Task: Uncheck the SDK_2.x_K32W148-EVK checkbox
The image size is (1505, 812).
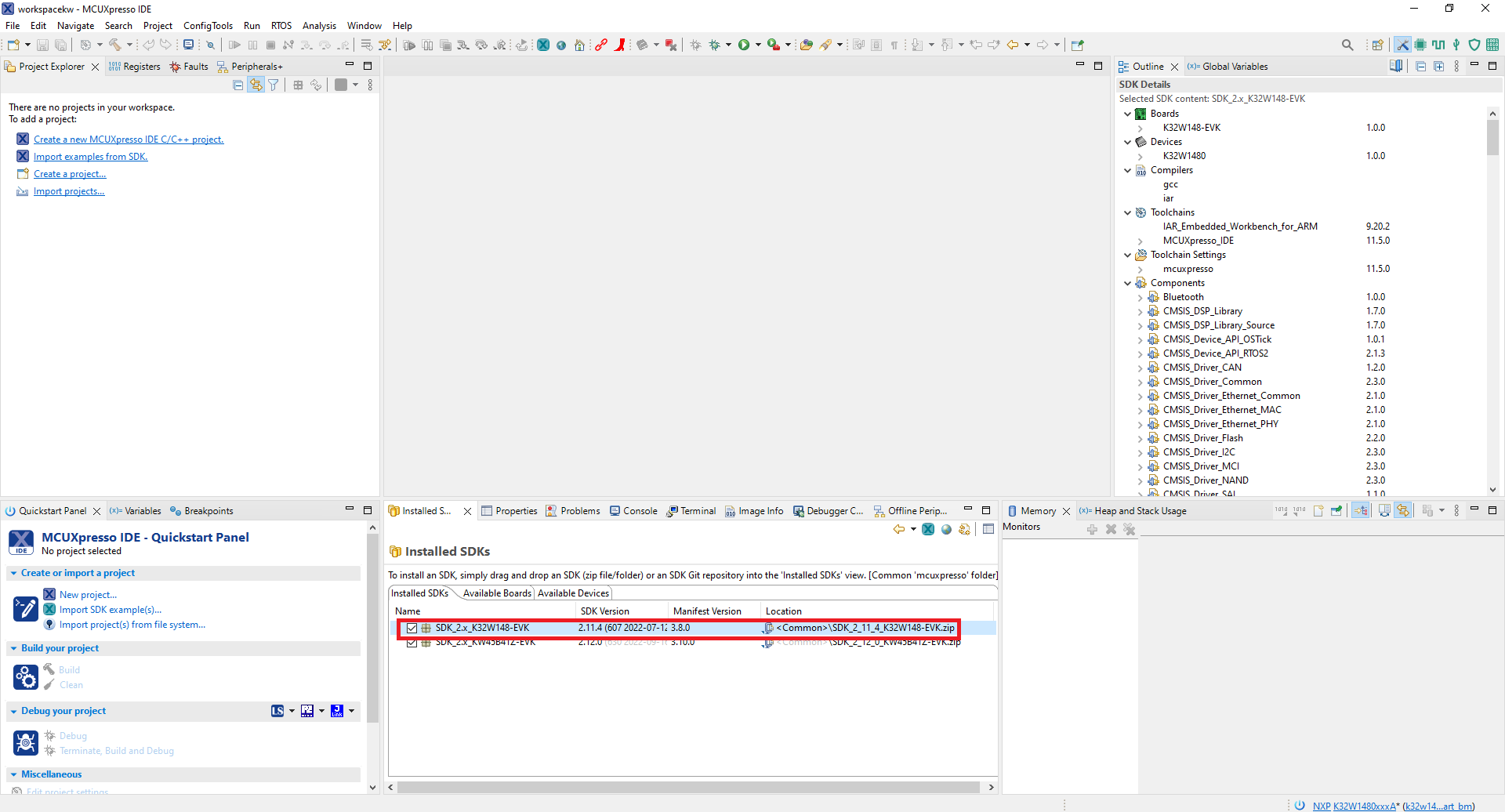Action: point(412,628)
